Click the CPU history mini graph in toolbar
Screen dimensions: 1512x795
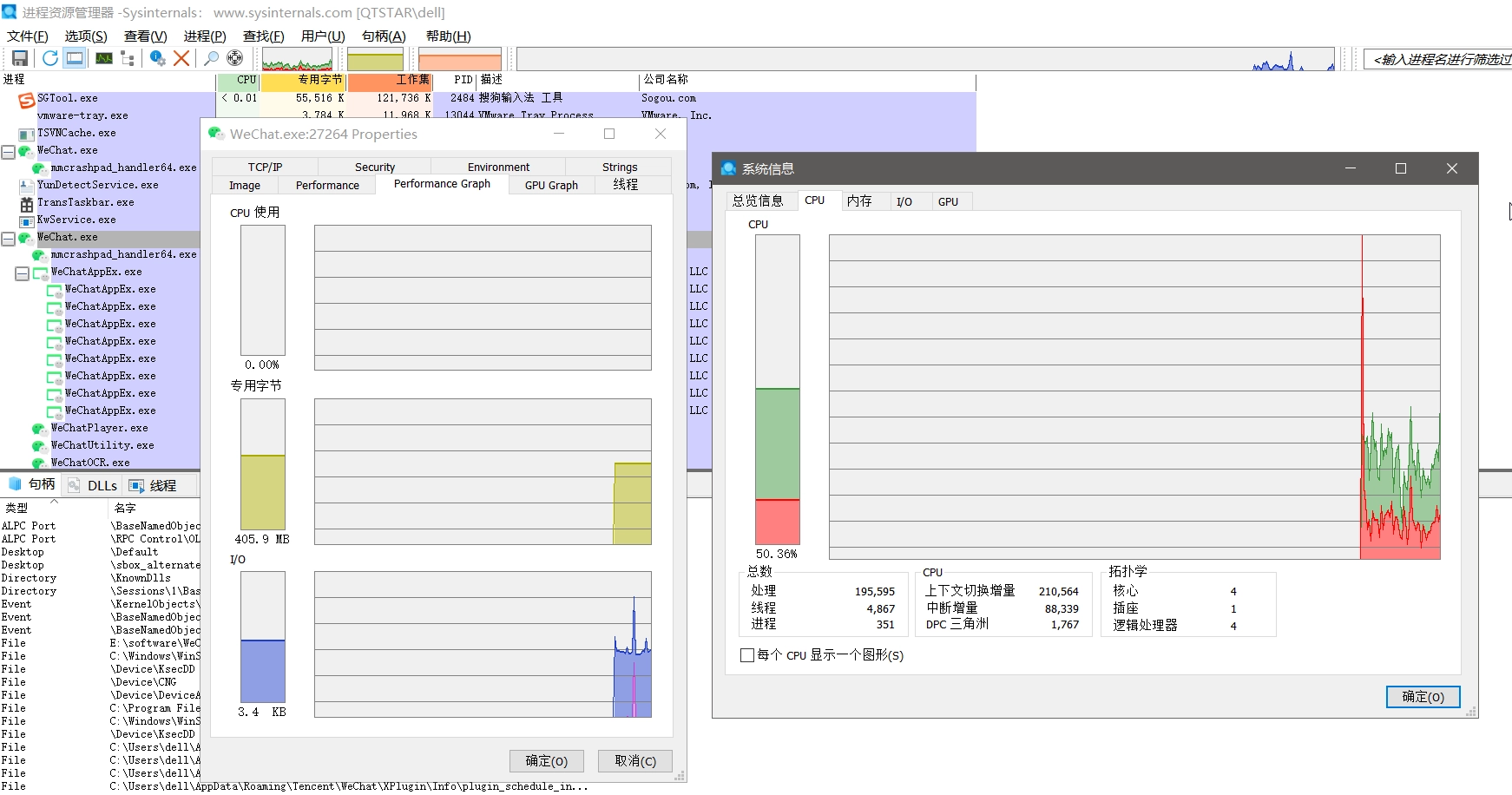click(x=297, y=59)
